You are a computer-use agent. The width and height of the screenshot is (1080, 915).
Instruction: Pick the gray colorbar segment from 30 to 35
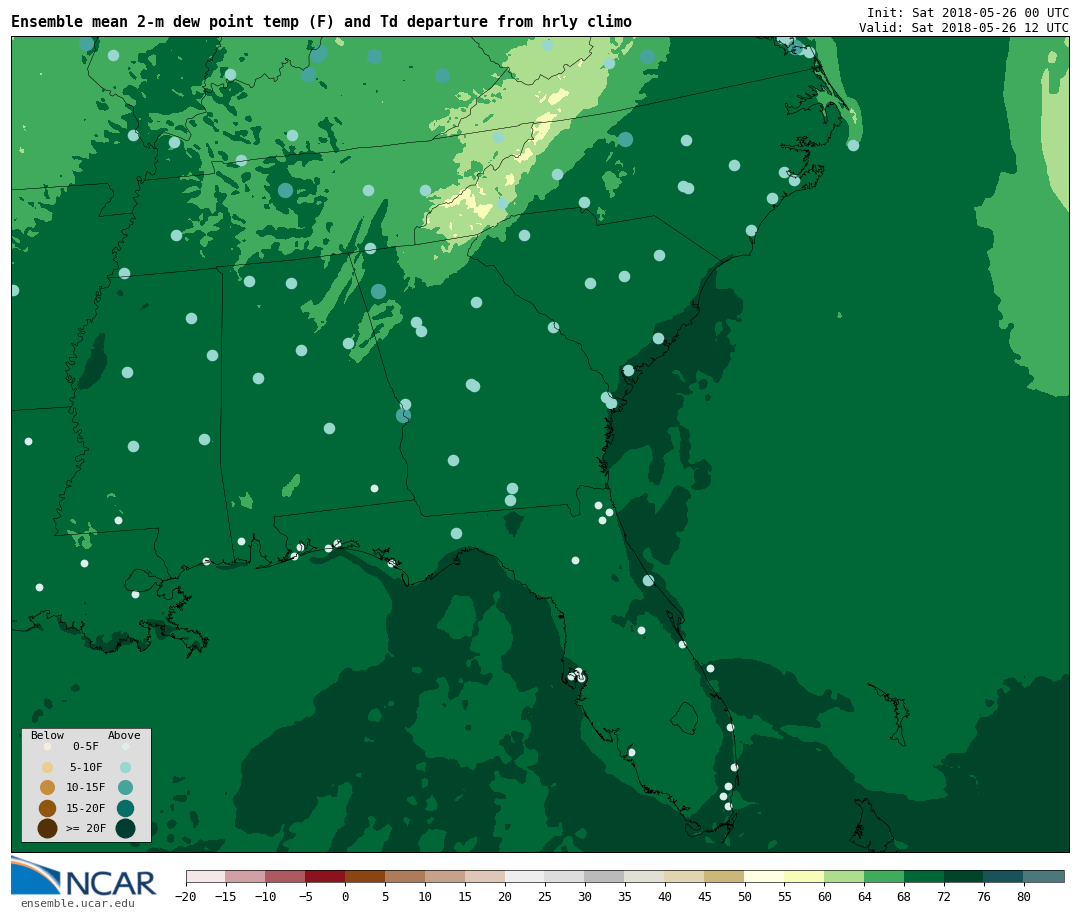click(605, 876)
